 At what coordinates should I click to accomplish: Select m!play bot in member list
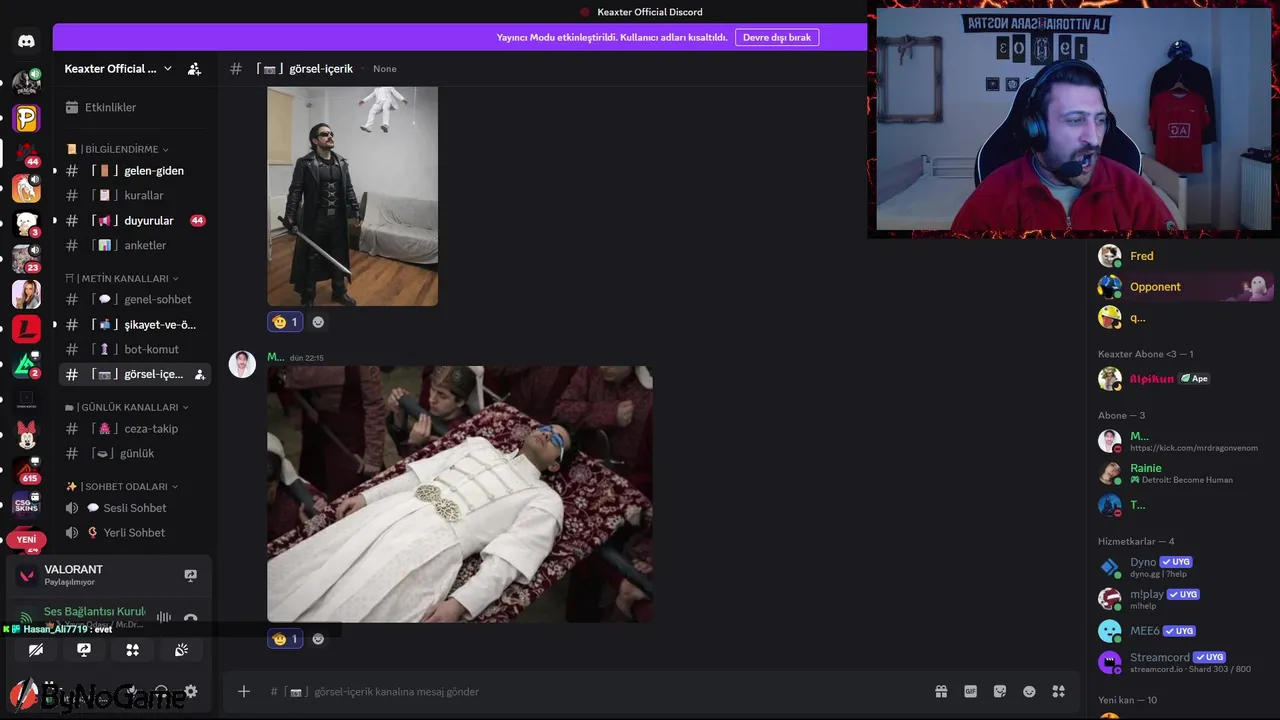pyautogui.click(x=1184, y=599)
